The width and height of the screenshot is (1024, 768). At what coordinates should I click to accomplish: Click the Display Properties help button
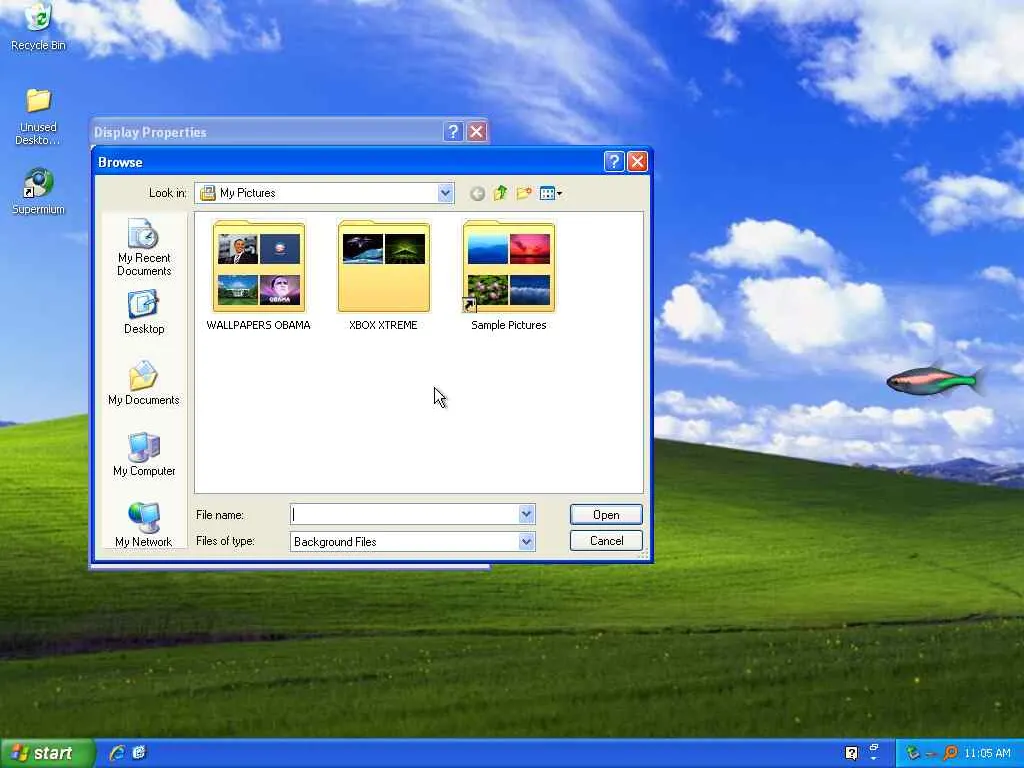pos(453,132)
